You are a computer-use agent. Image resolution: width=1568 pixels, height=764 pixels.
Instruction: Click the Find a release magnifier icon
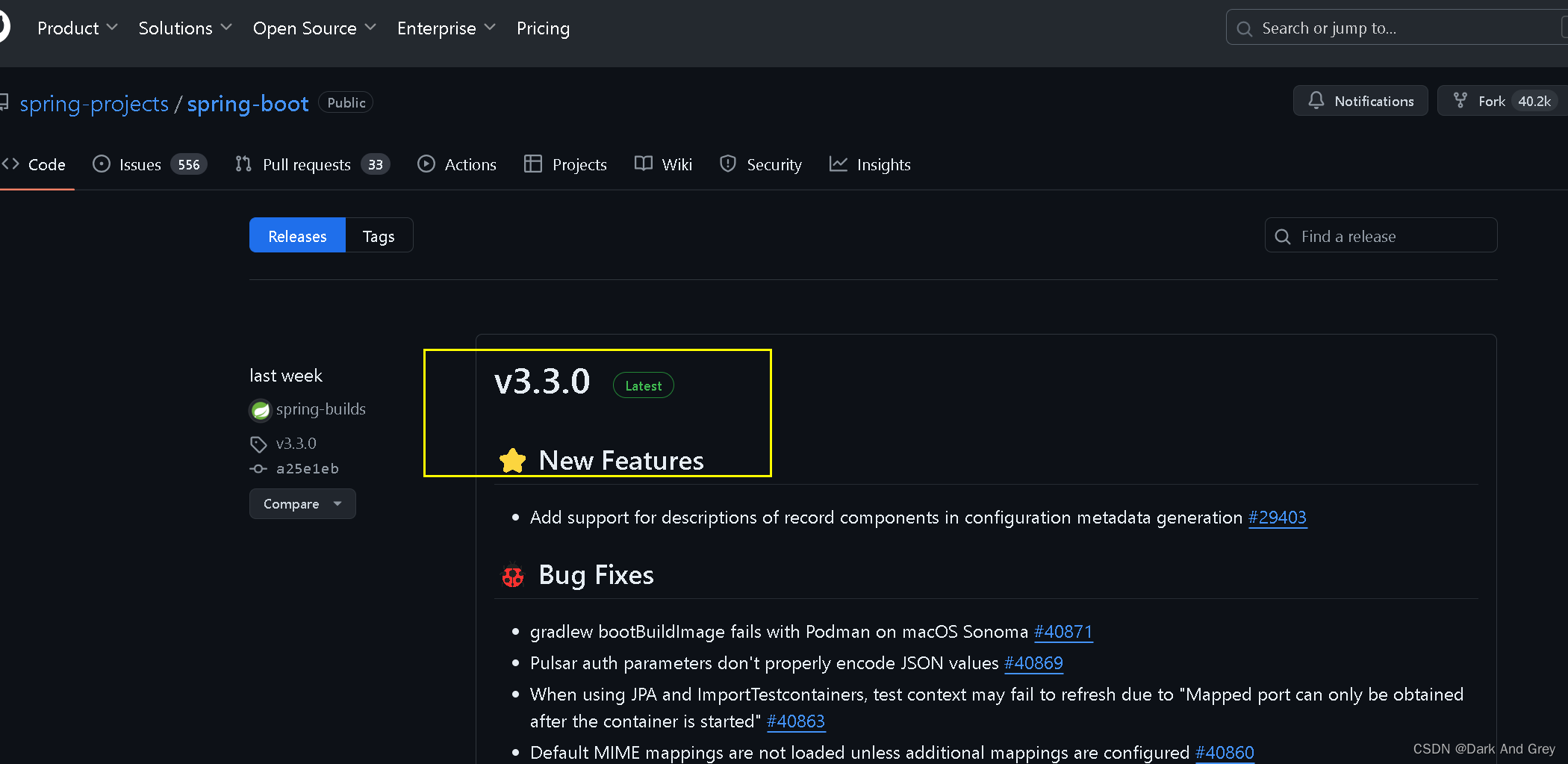click(x=1283, y=237)
